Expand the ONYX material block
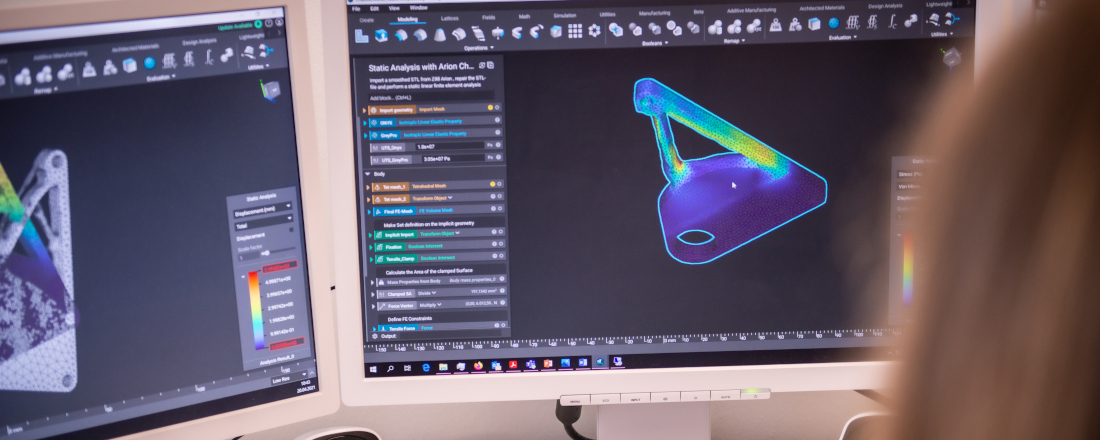 365,122
